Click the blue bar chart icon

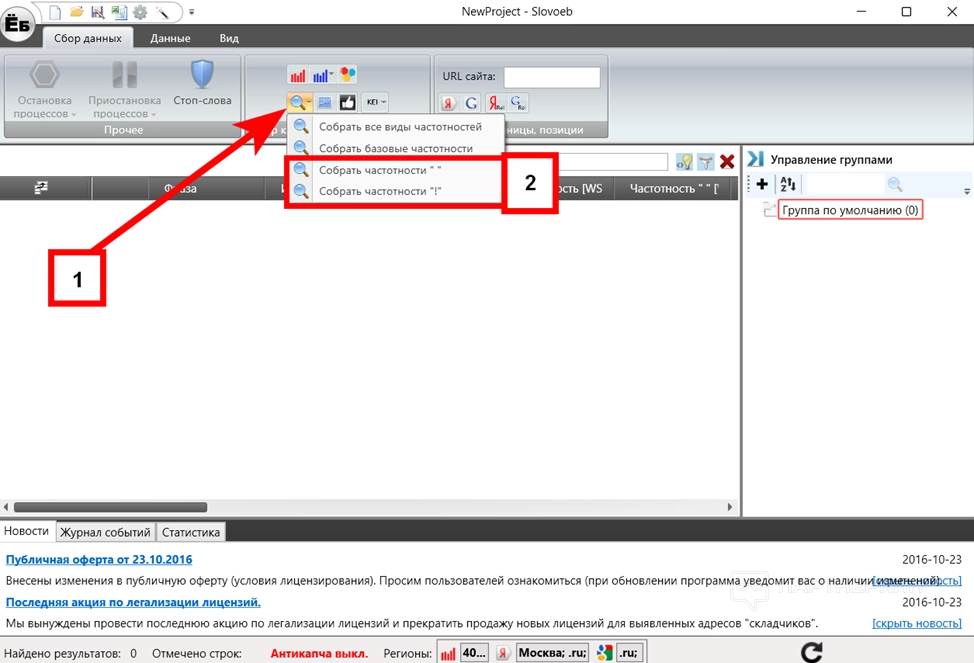click(320, 75)
